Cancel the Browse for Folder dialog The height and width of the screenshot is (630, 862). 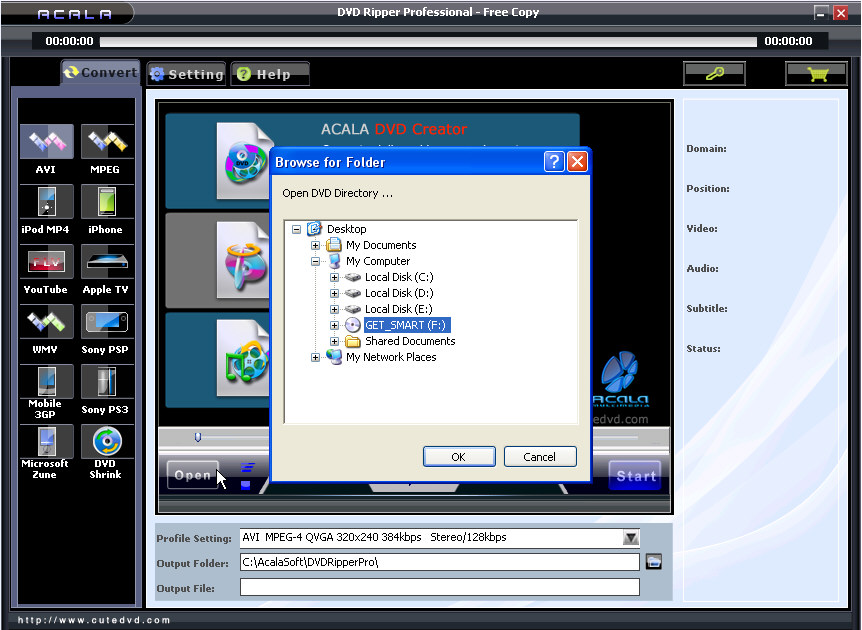[540, 457]
